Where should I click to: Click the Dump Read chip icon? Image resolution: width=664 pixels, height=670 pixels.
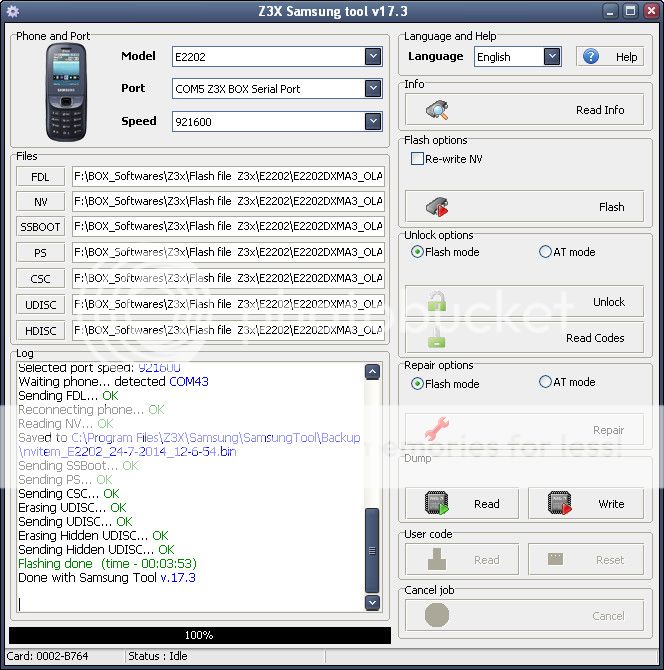(437, 503)
